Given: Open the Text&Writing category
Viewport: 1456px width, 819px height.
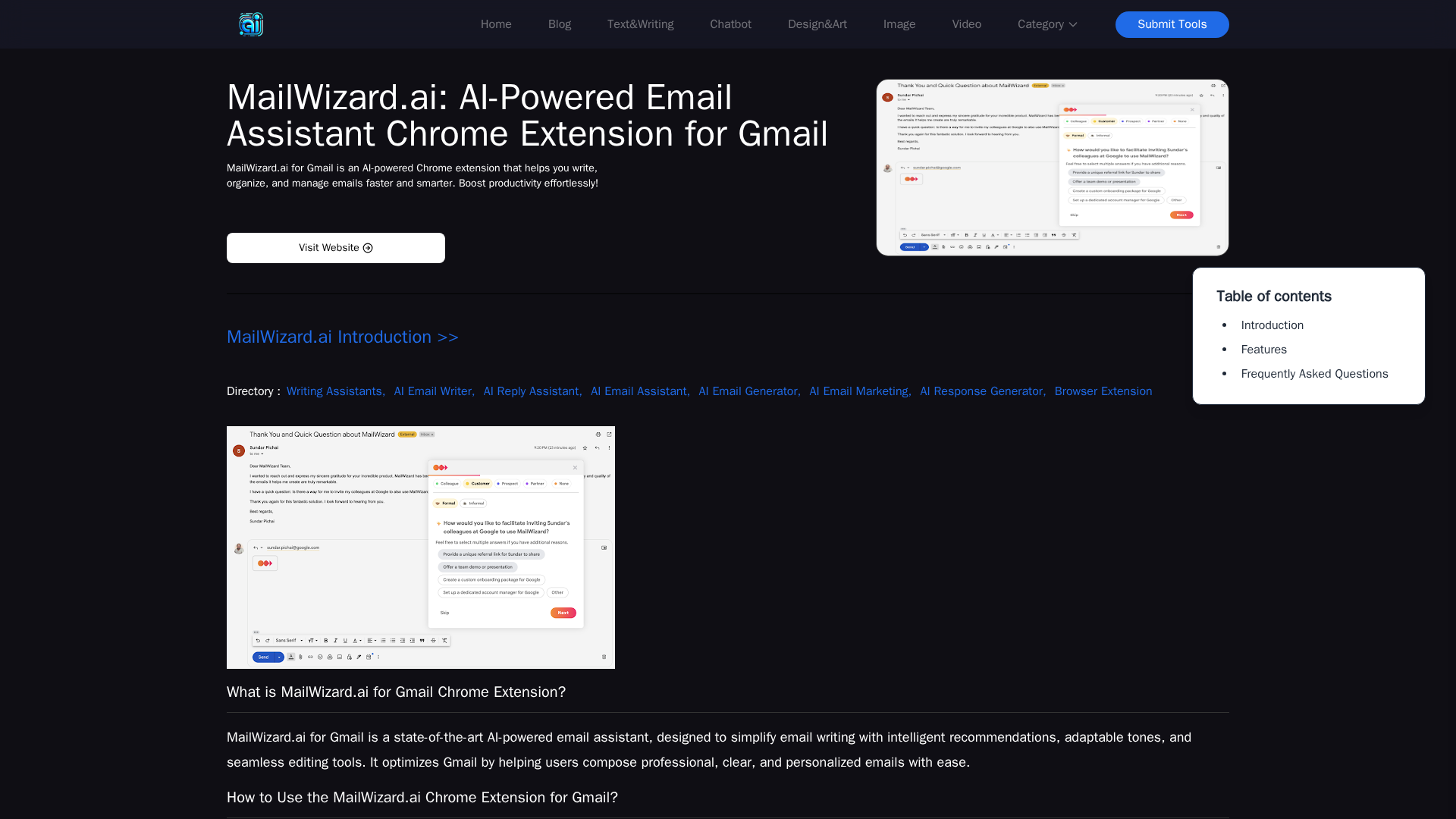Looking at the screenshot, I should (x=640, y=24).
